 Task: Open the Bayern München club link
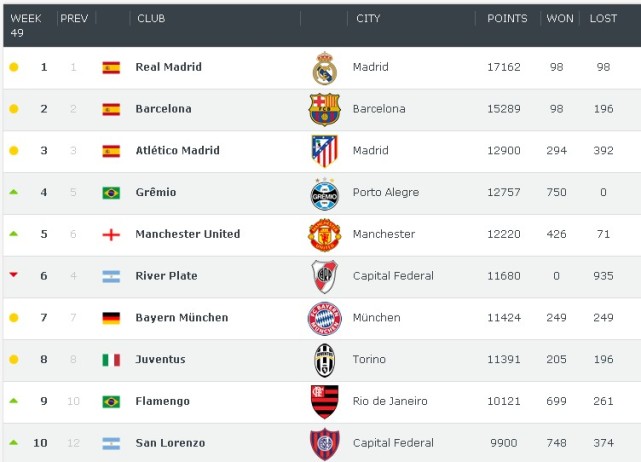click(x=181, y=318)
